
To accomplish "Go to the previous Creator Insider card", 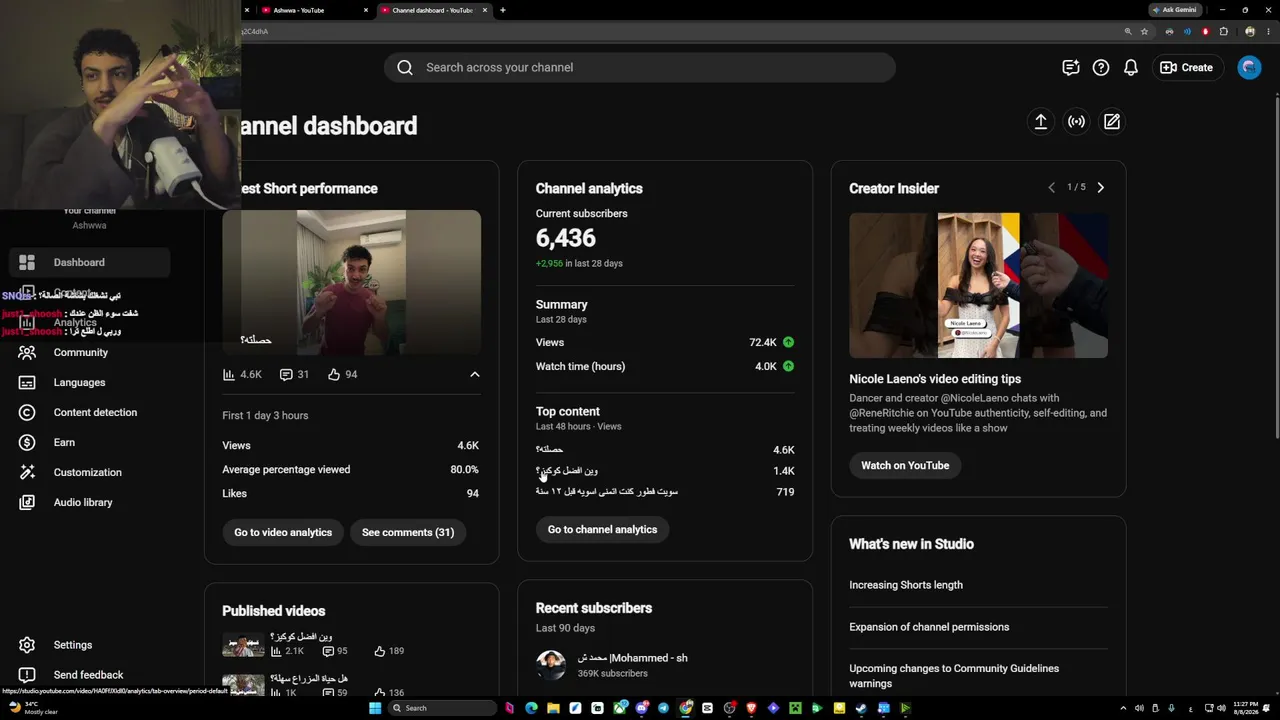I will click(x=1051, y=187).
